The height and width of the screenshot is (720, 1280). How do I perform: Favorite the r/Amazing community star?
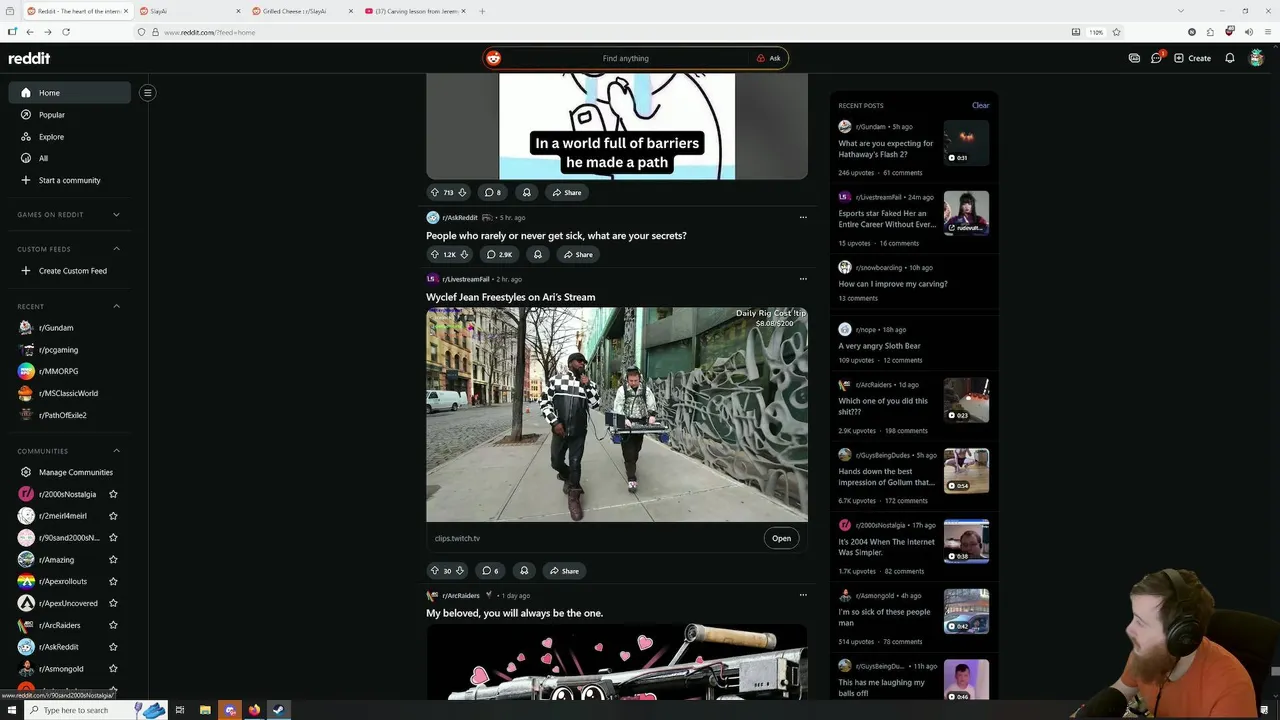[x=113, y=560]
